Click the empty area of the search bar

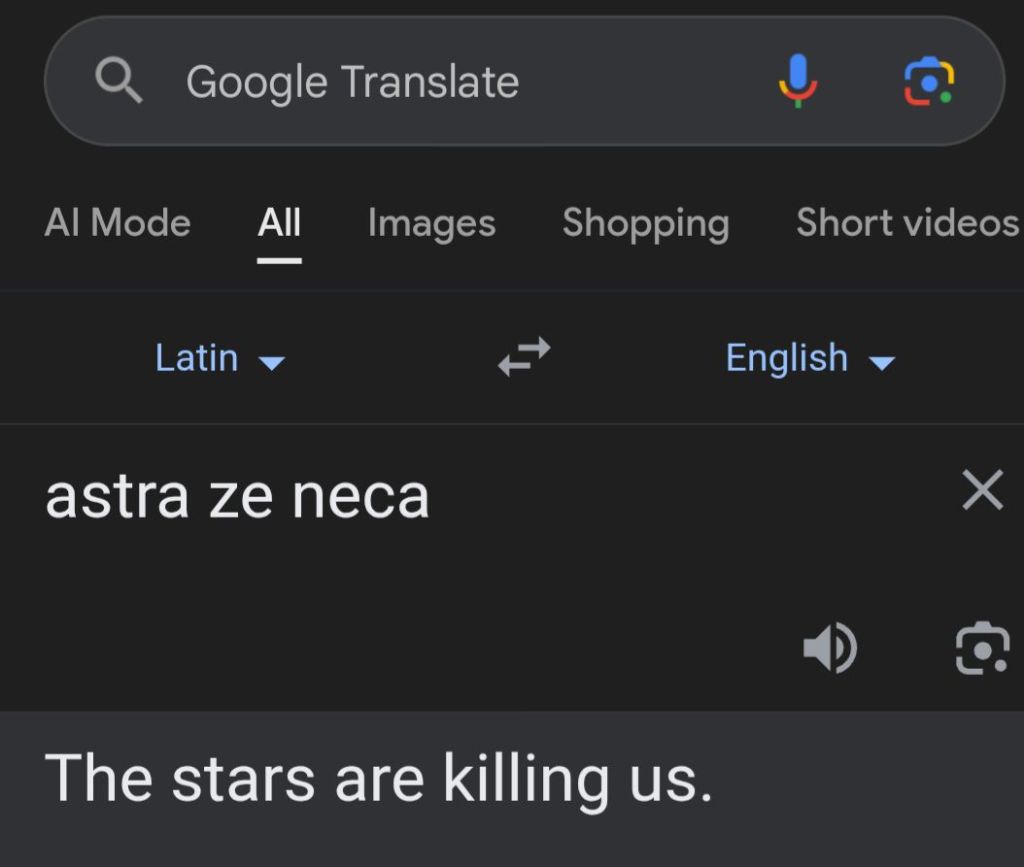640,82
